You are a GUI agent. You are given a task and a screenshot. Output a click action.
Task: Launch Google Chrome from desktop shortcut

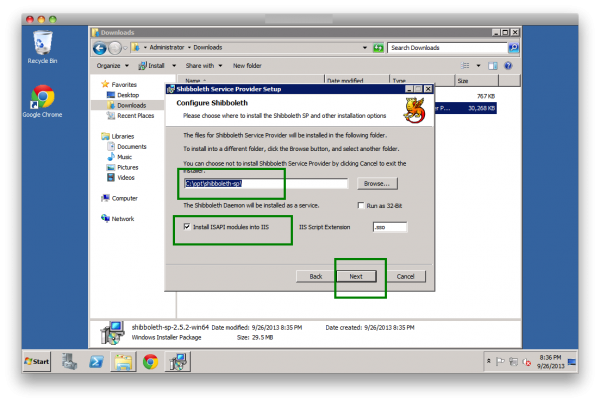(x=42, y=99)
